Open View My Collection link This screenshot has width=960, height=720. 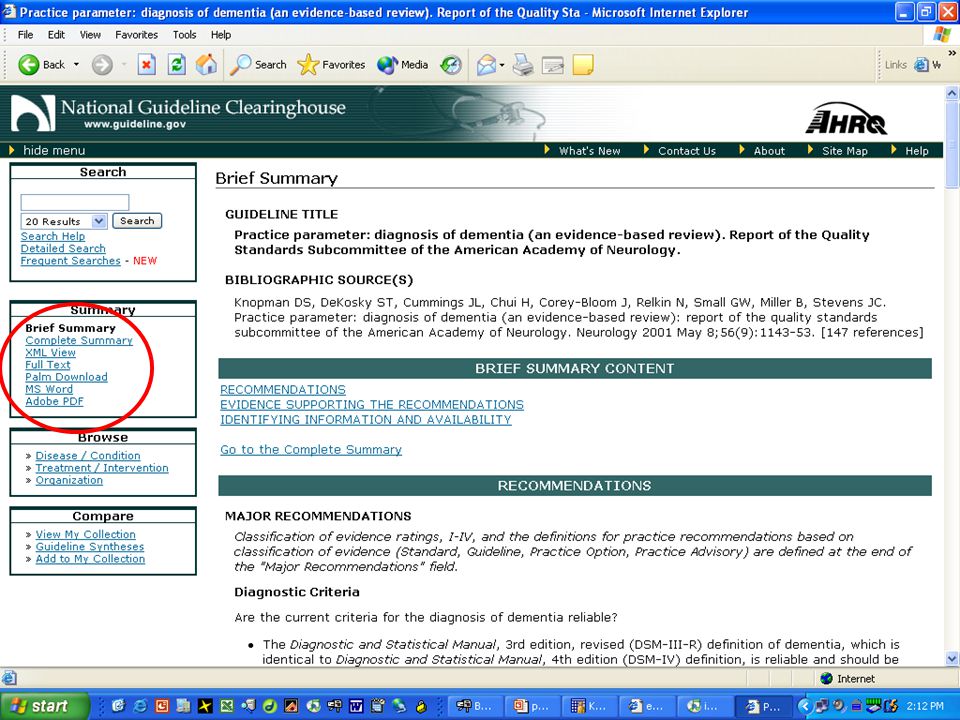click(x=86, y=534)
